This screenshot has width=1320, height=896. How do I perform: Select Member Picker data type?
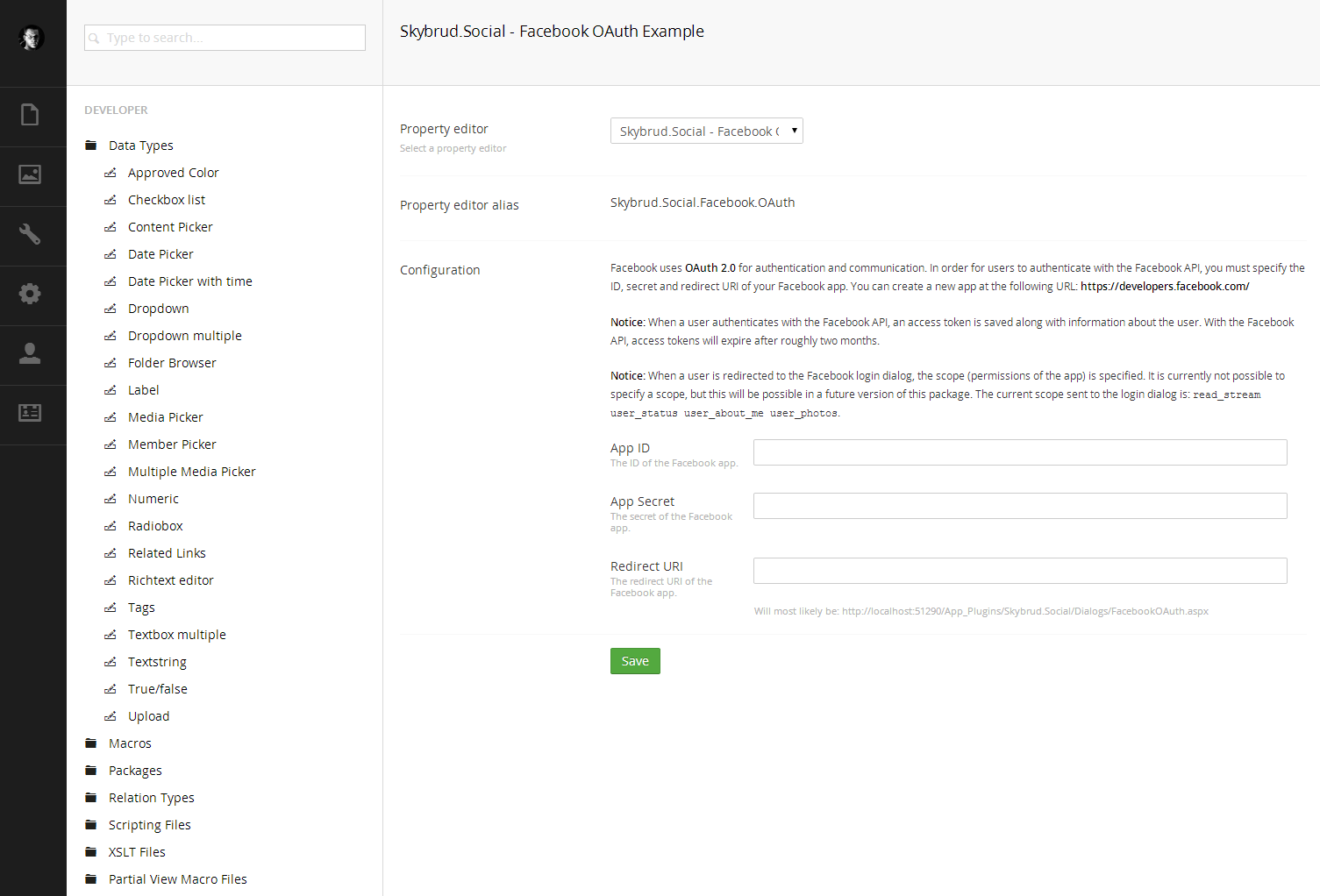point(172,444)
